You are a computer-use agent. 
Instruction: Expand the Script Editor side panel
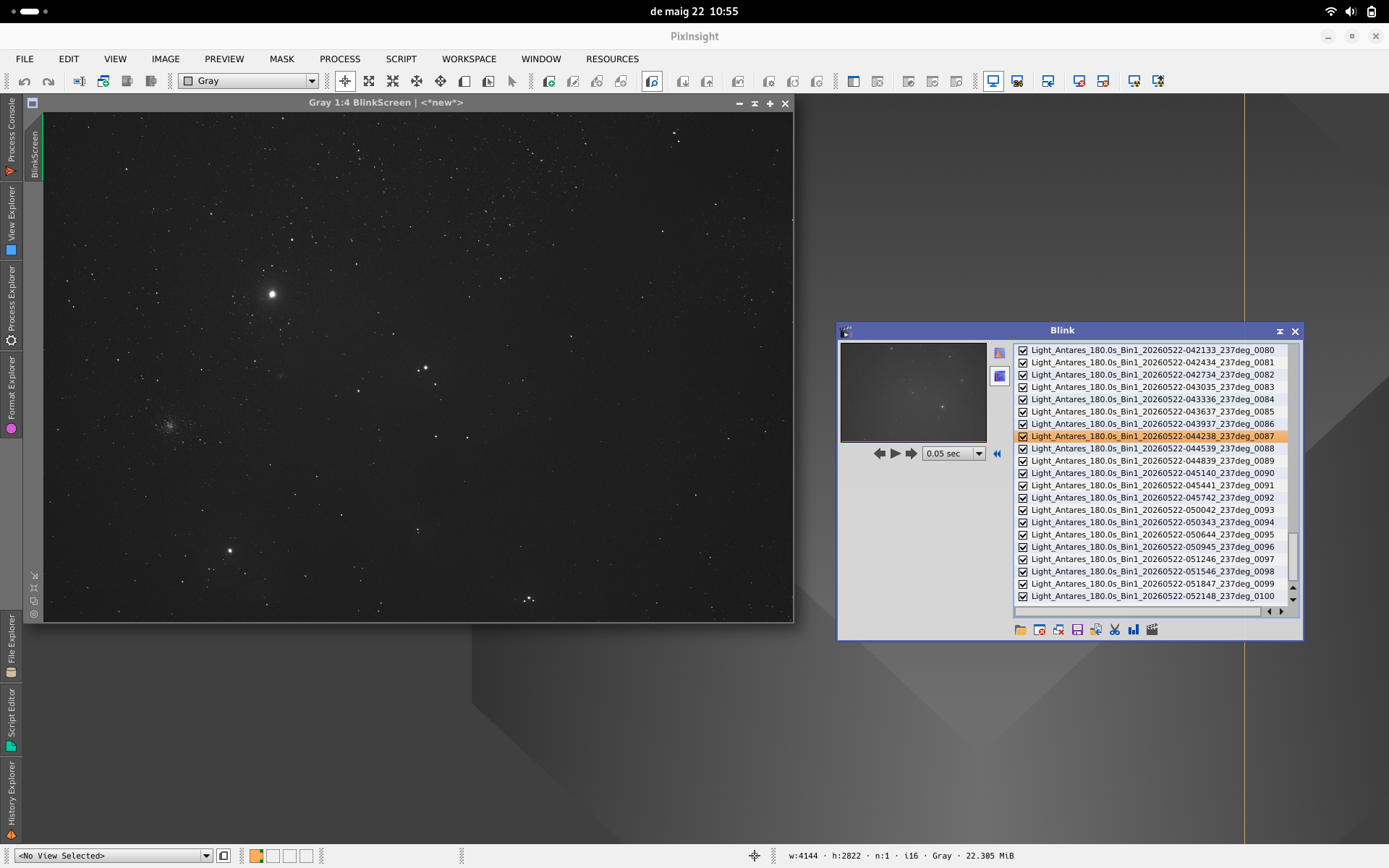11,720
